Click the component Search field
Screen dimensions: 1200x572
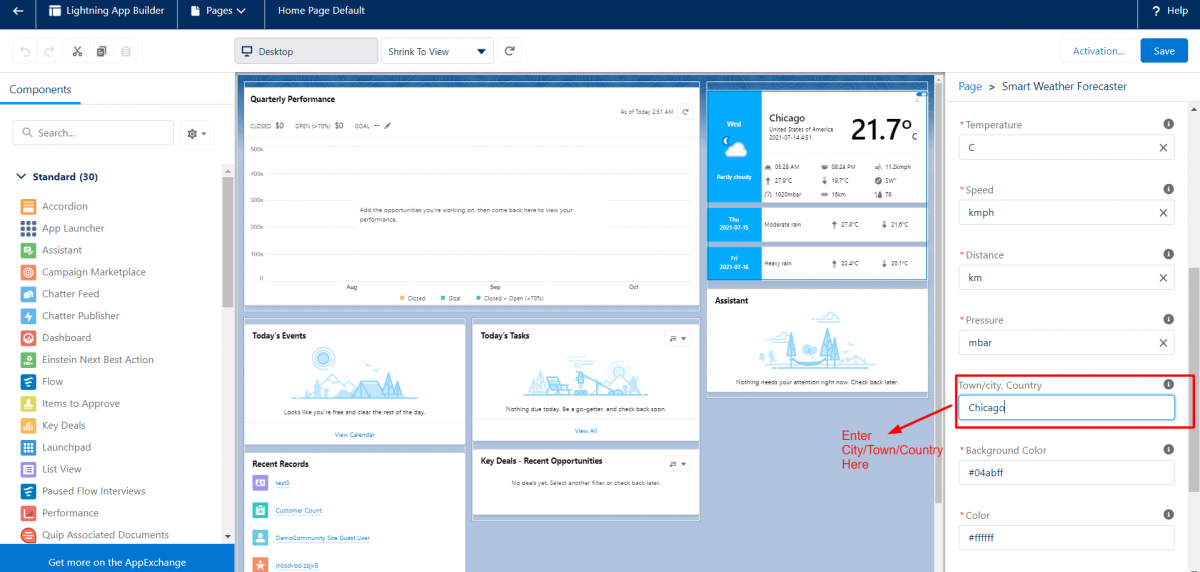(93, 132)
